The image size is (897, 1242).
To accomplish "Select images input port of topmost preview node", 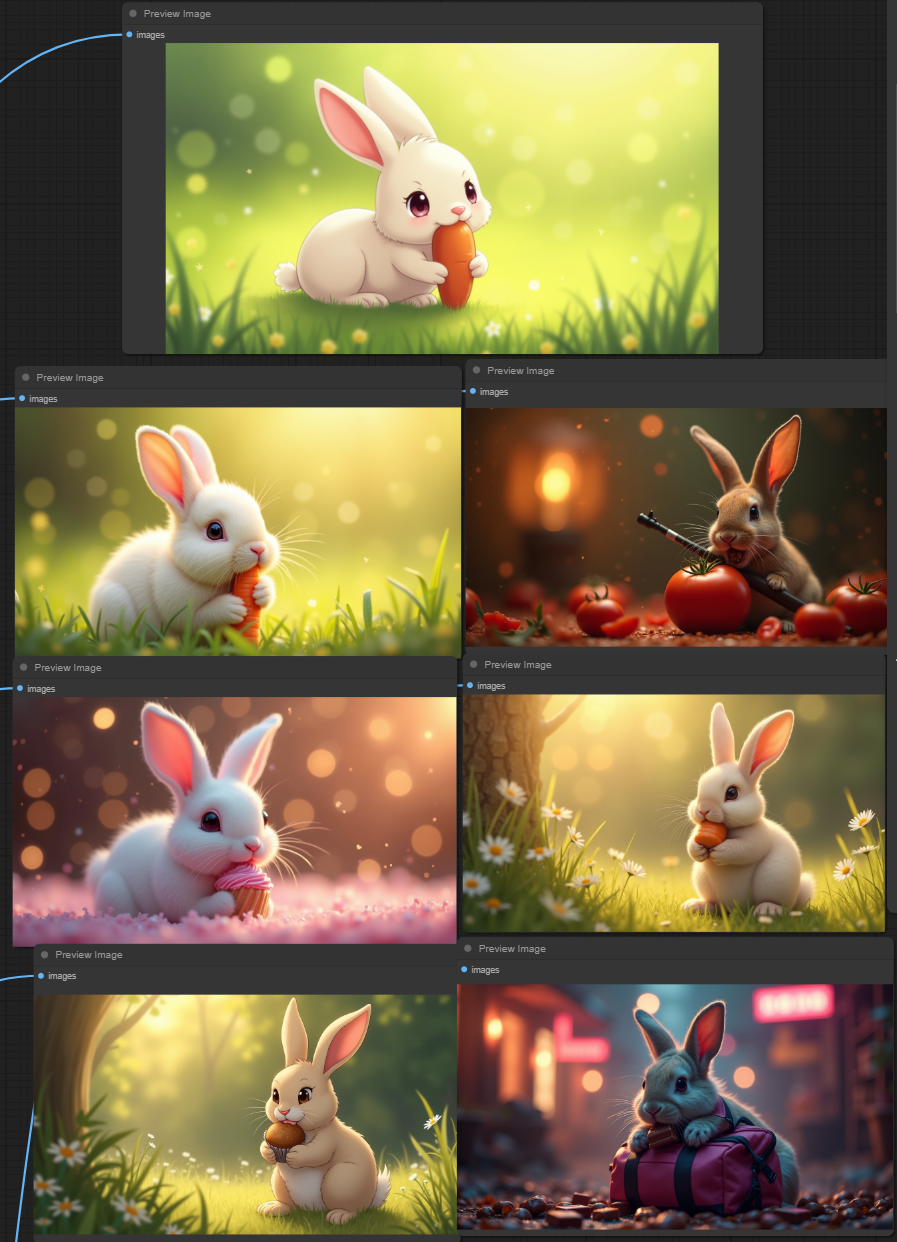I will tap(130, 35).
